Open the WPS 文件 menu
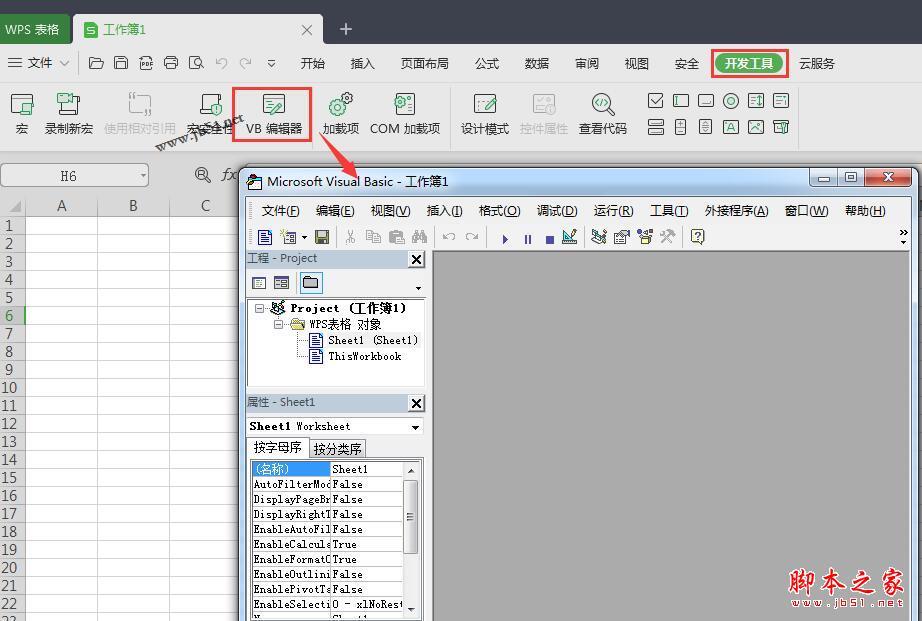Image resolution: width=922 pixels, height=621 pixels. tap(39, 63)
